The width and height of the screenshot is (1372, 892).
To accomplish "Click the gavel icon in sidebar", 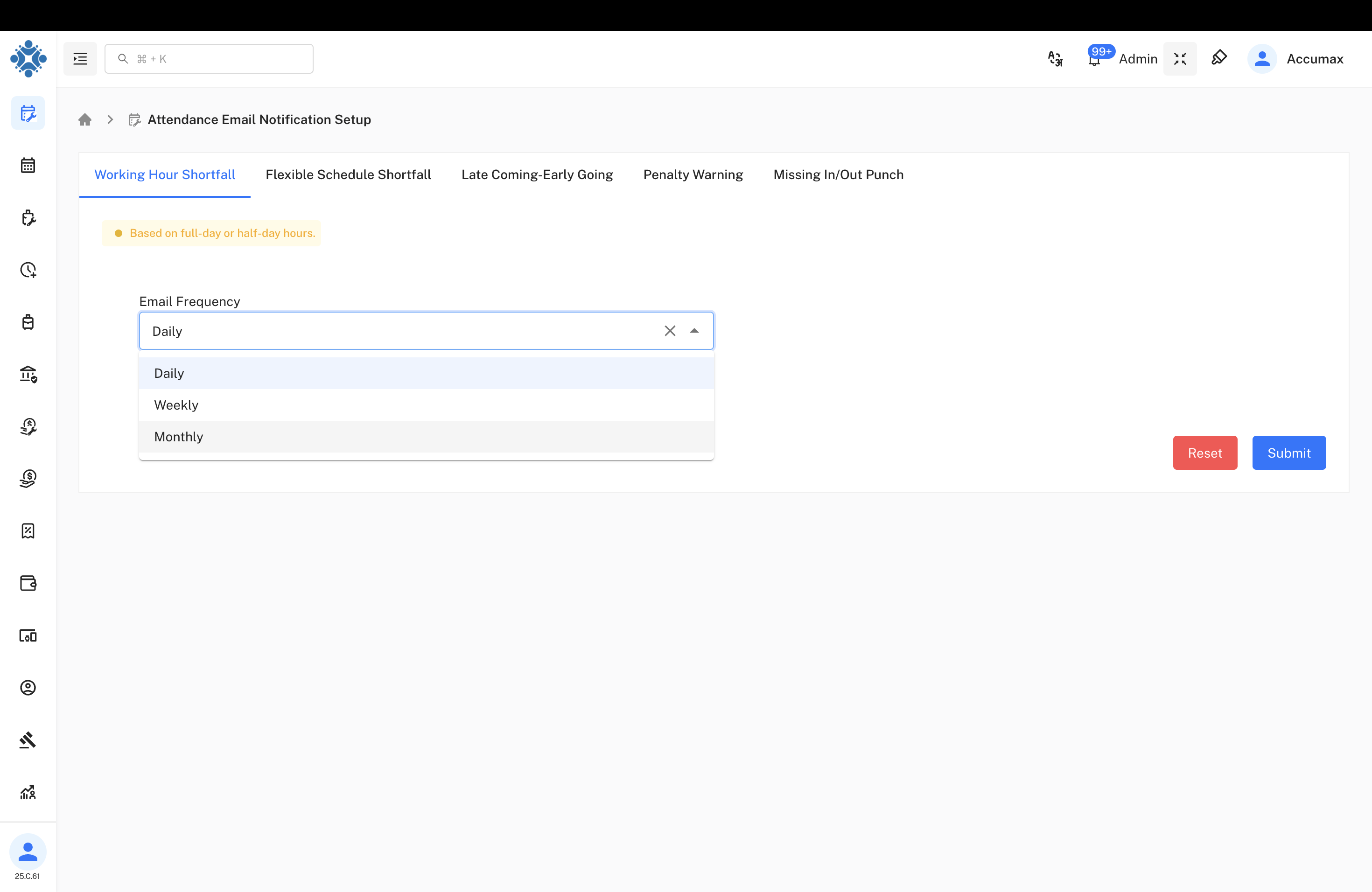I will (x=28, y=740).
